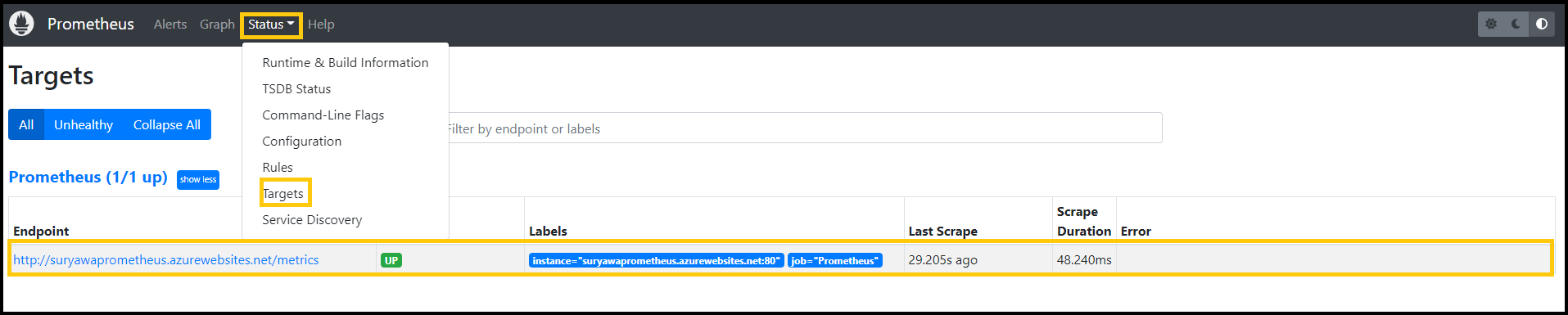Select Targets from the Status menu
Screen dimensions: 1568x315
click(283, 193)
